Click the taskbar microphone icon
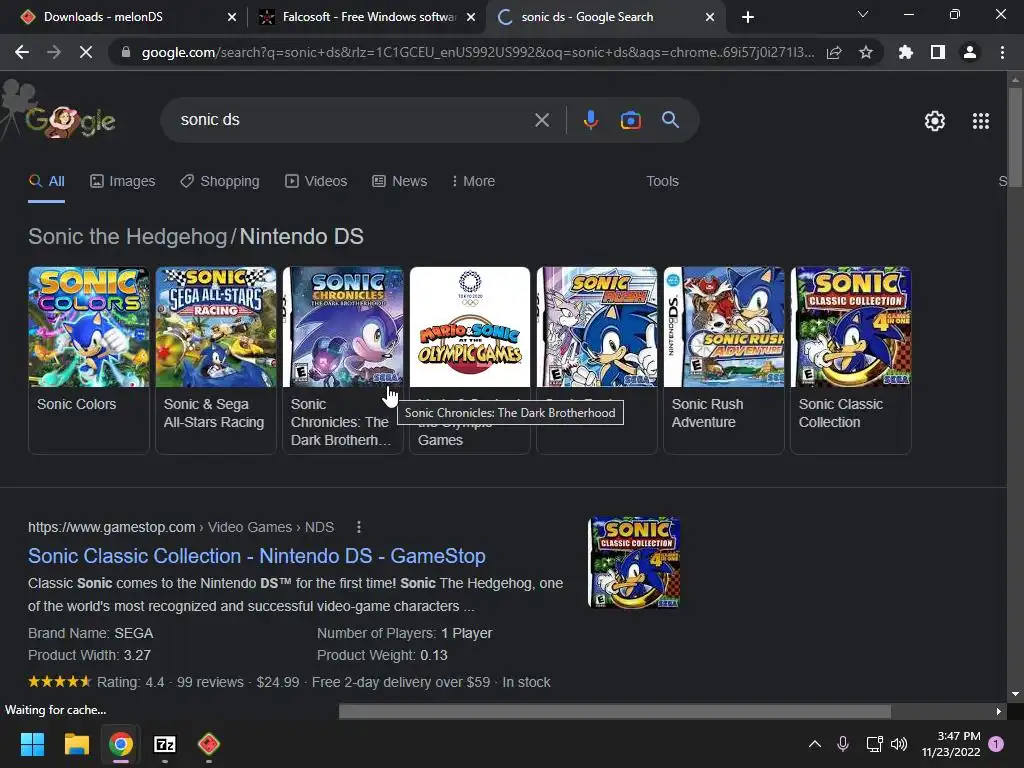Viewport: 1024px width, 768px height. click(x=843, y=744)
